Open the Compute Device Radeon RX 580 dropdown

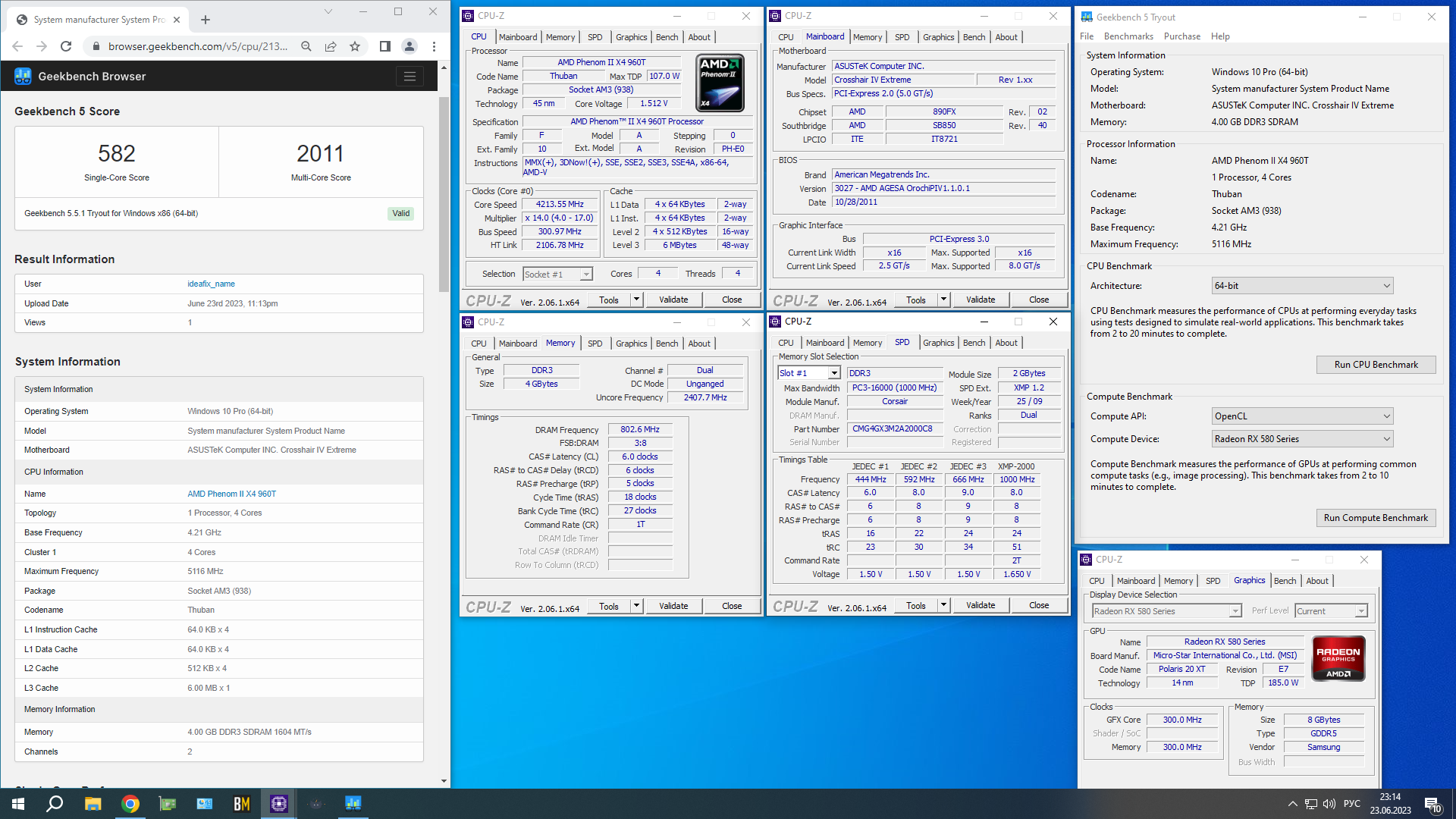pos(1302,439)
